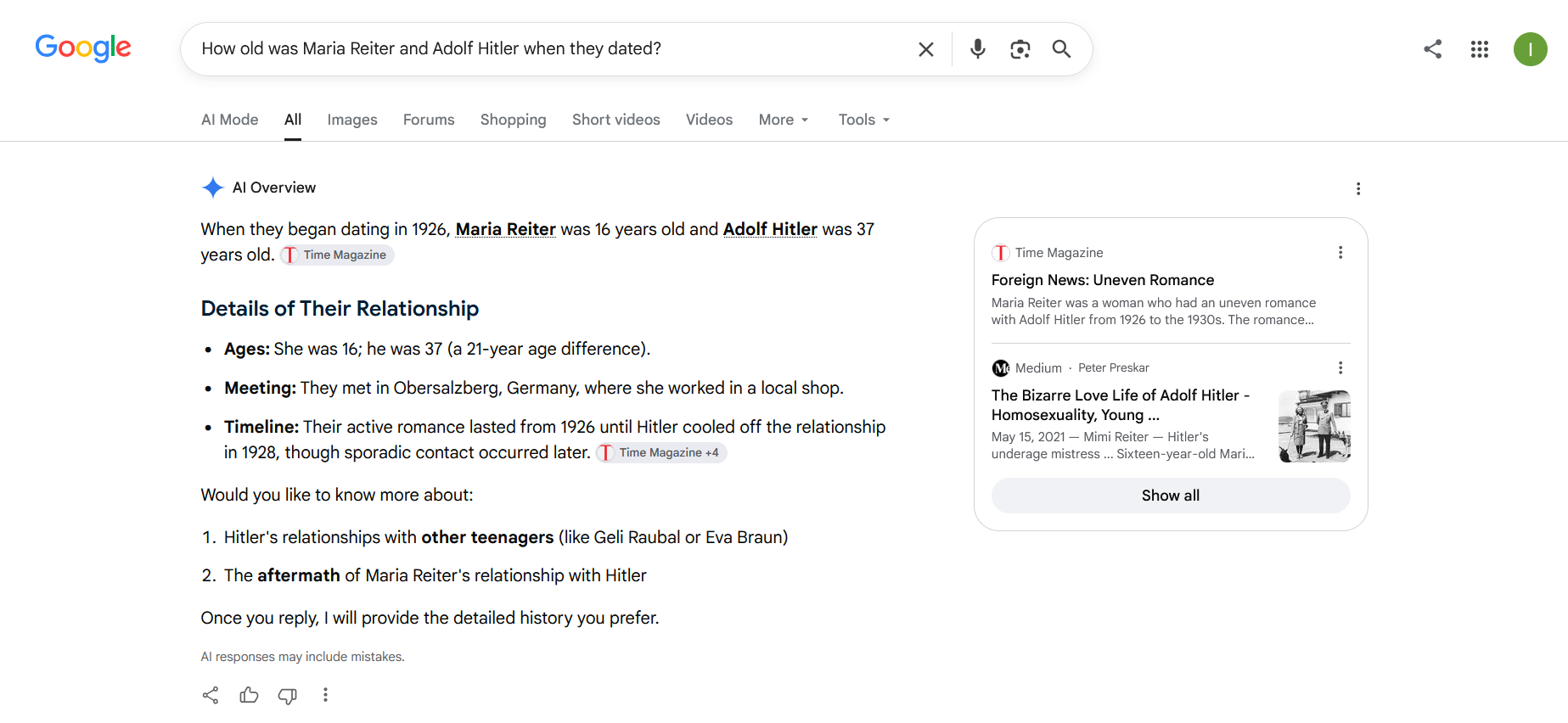Click the 'Ages: She was 16' bullet
1568x723 pixels.
coord(437,349)
